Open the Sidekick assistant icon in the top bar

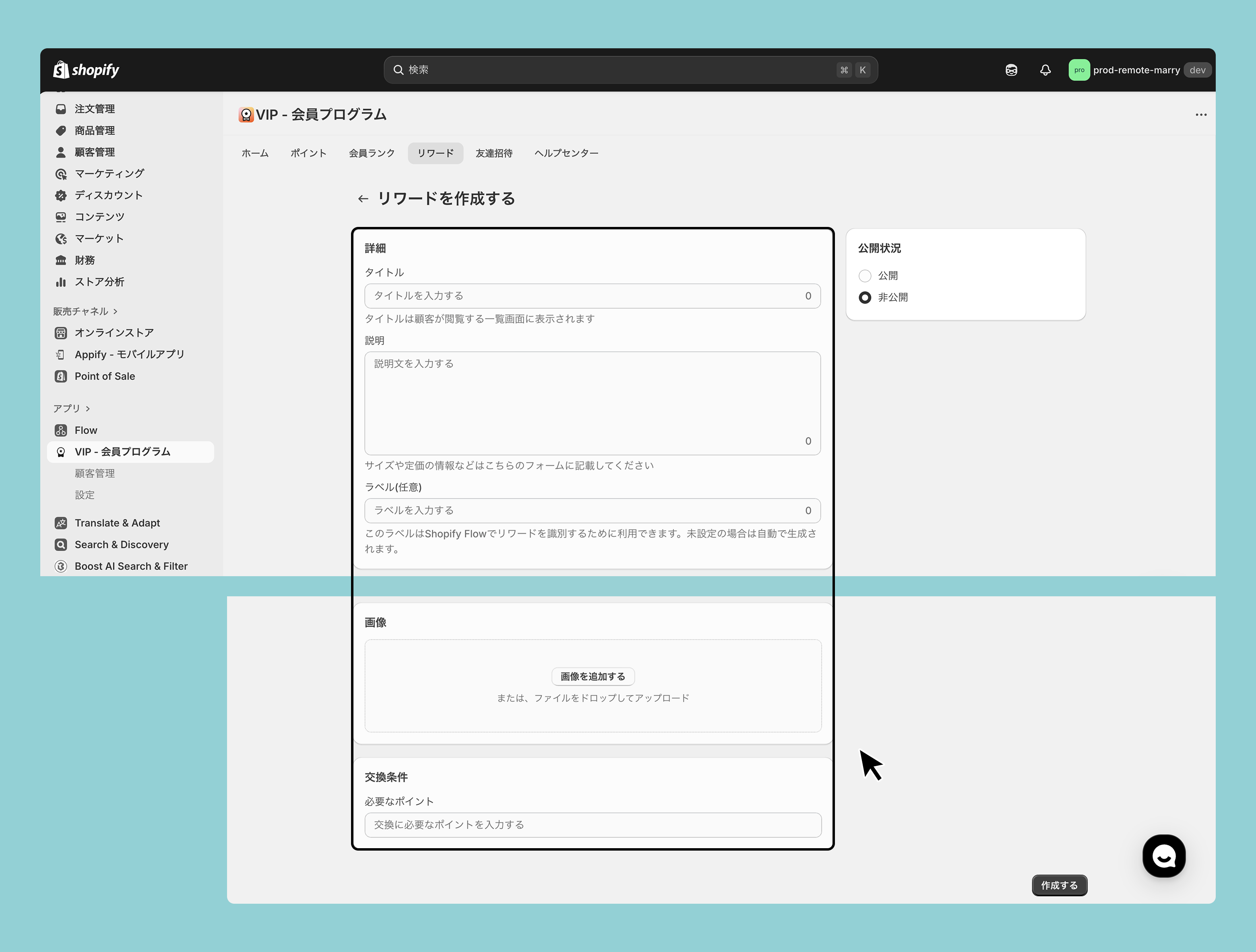coord(1011,70)
